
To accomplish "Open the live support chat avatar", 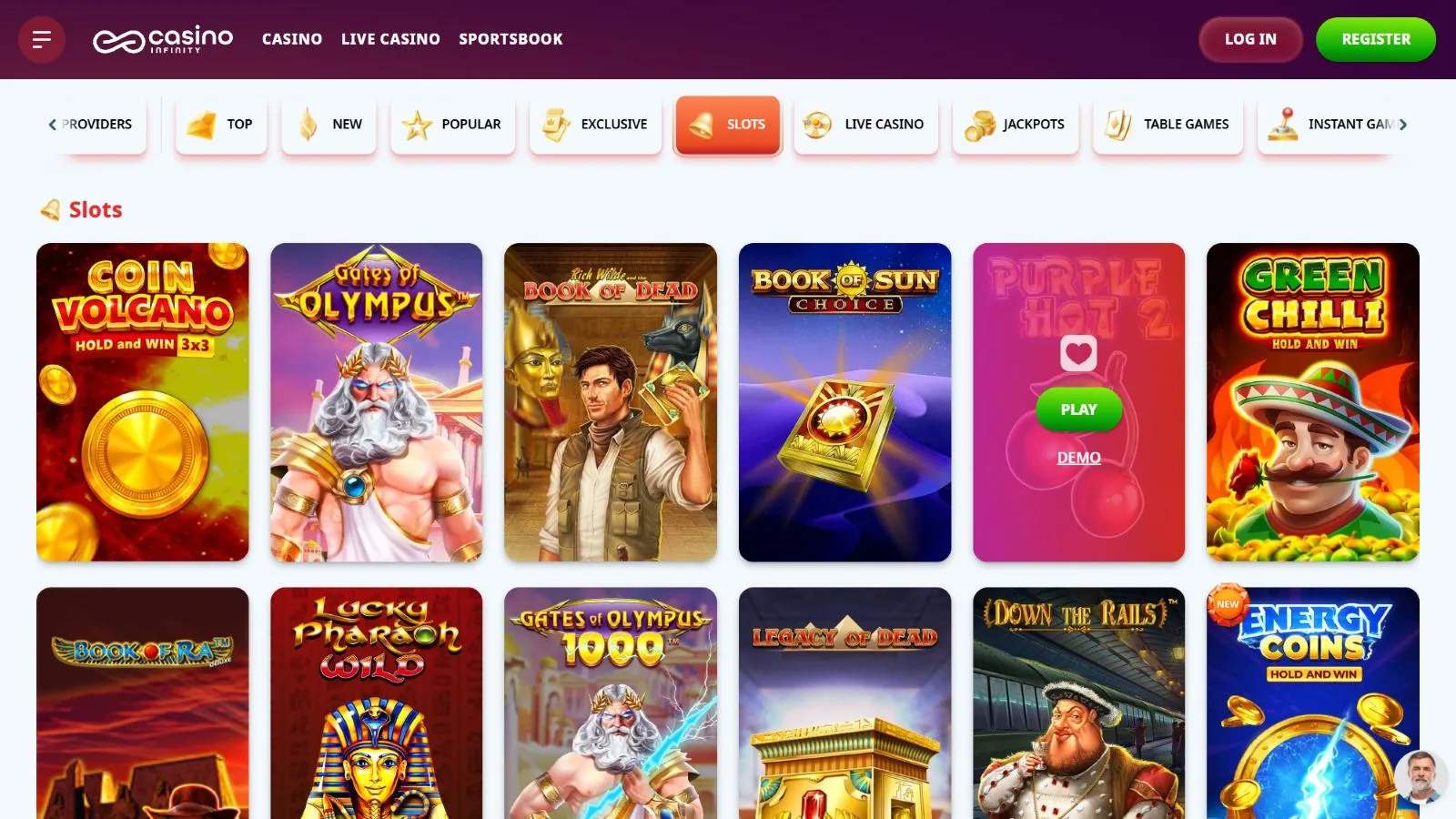I will click(x=1421, y=775).
